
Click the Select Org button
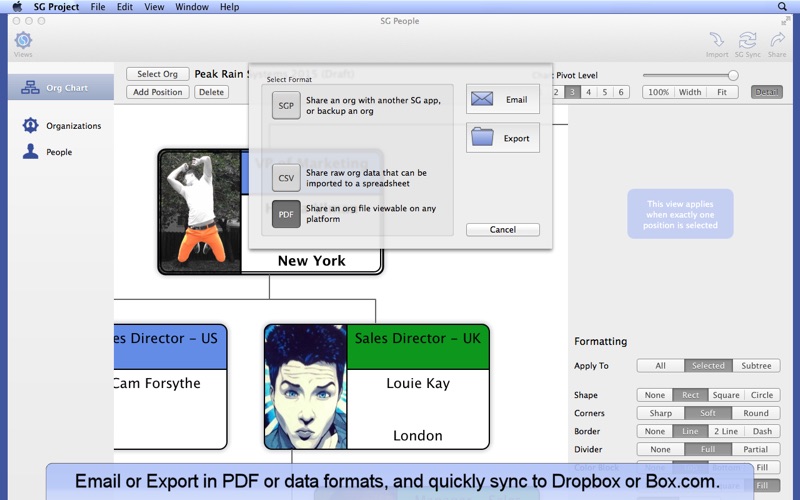click(x=158, y=74)
